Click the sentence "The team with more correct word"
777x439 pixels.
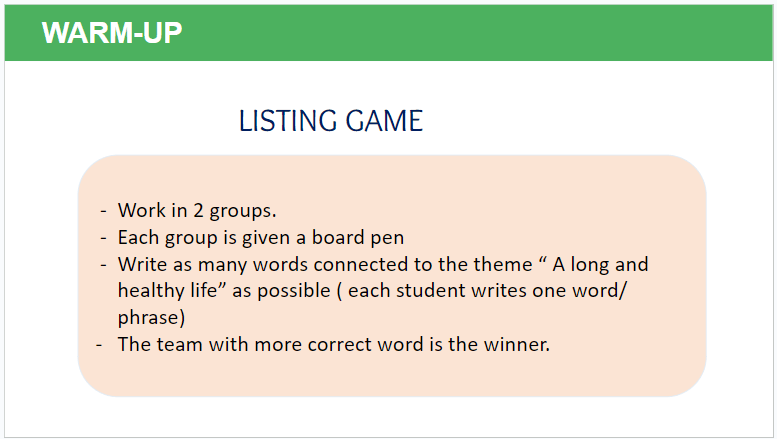tap(333, 344)
